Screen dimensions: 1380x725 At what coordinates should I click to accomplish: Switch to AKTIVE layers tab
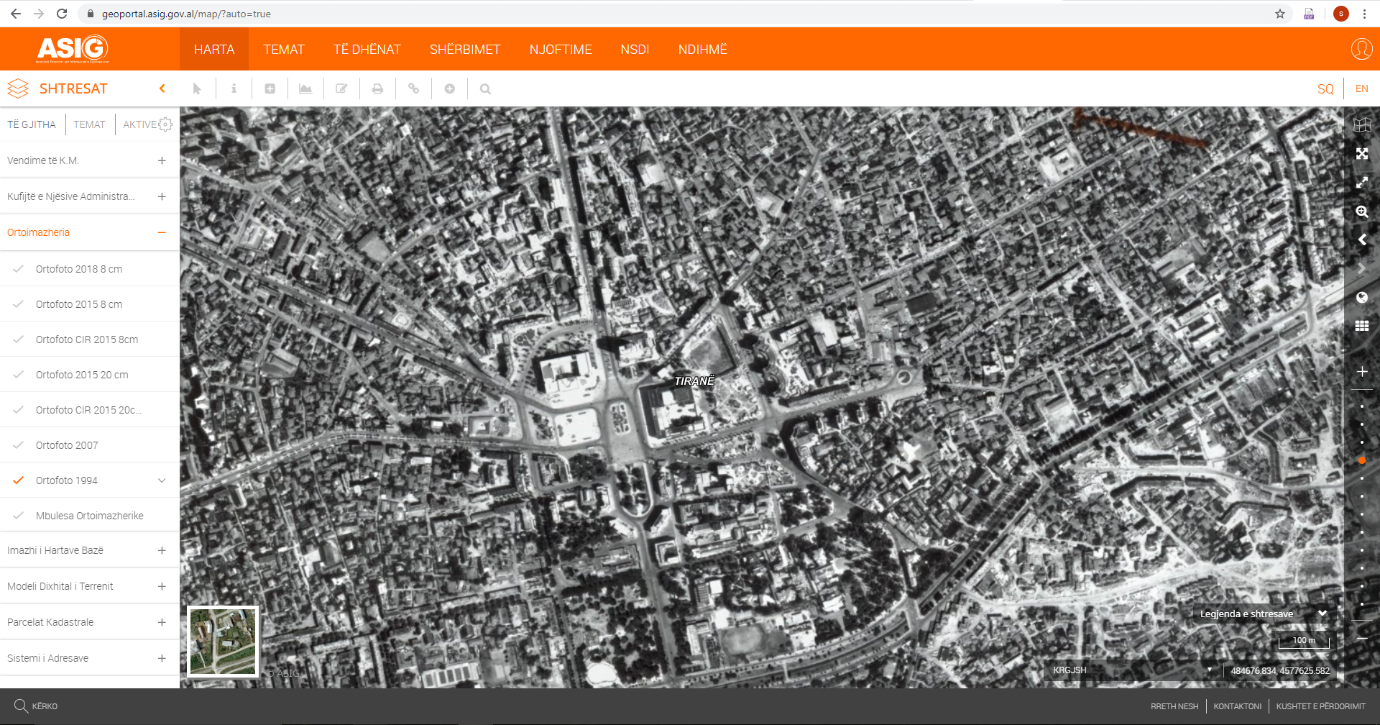(139, 125)
